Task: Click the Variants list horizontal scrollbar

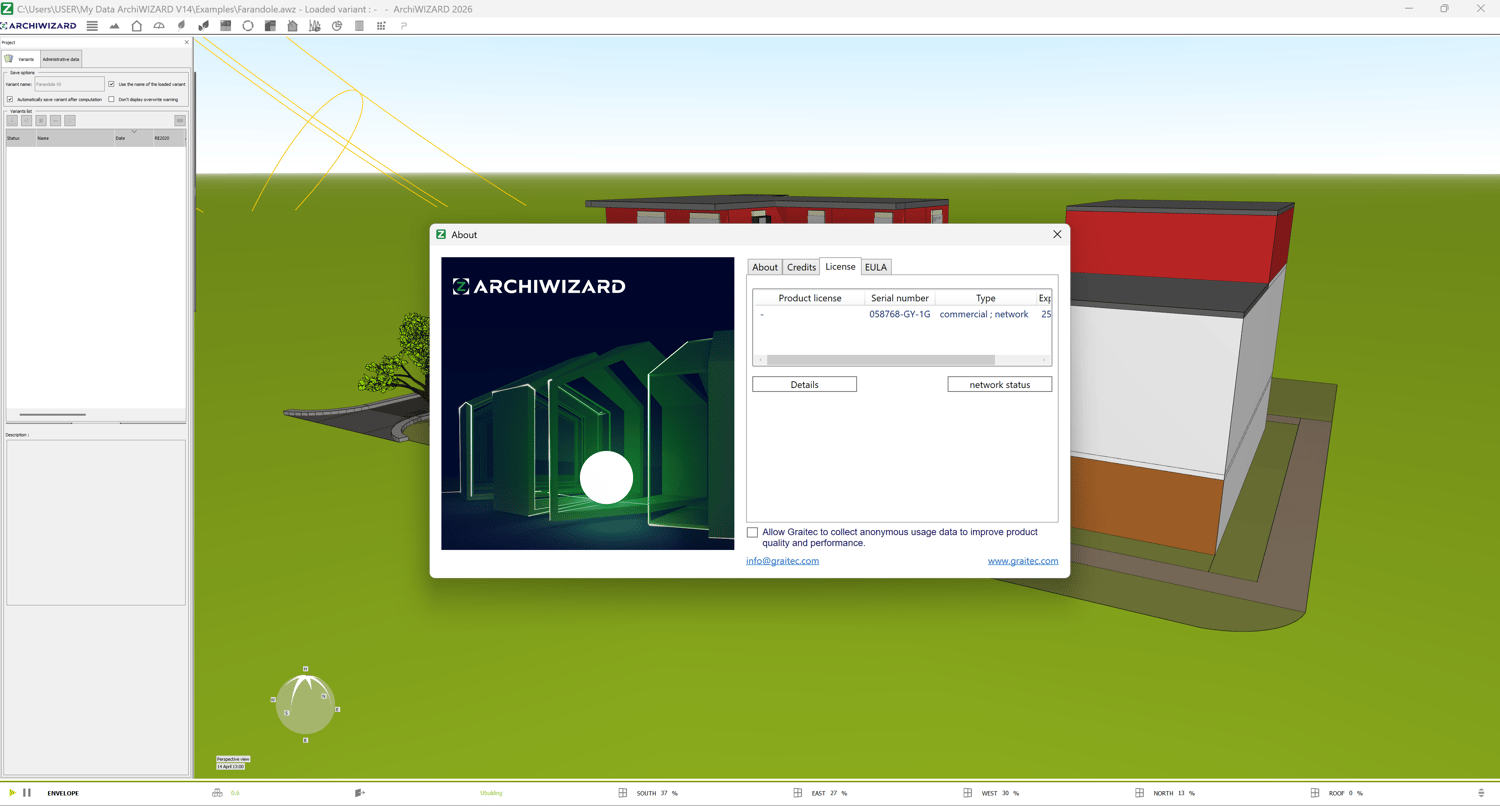Action: 52,414
